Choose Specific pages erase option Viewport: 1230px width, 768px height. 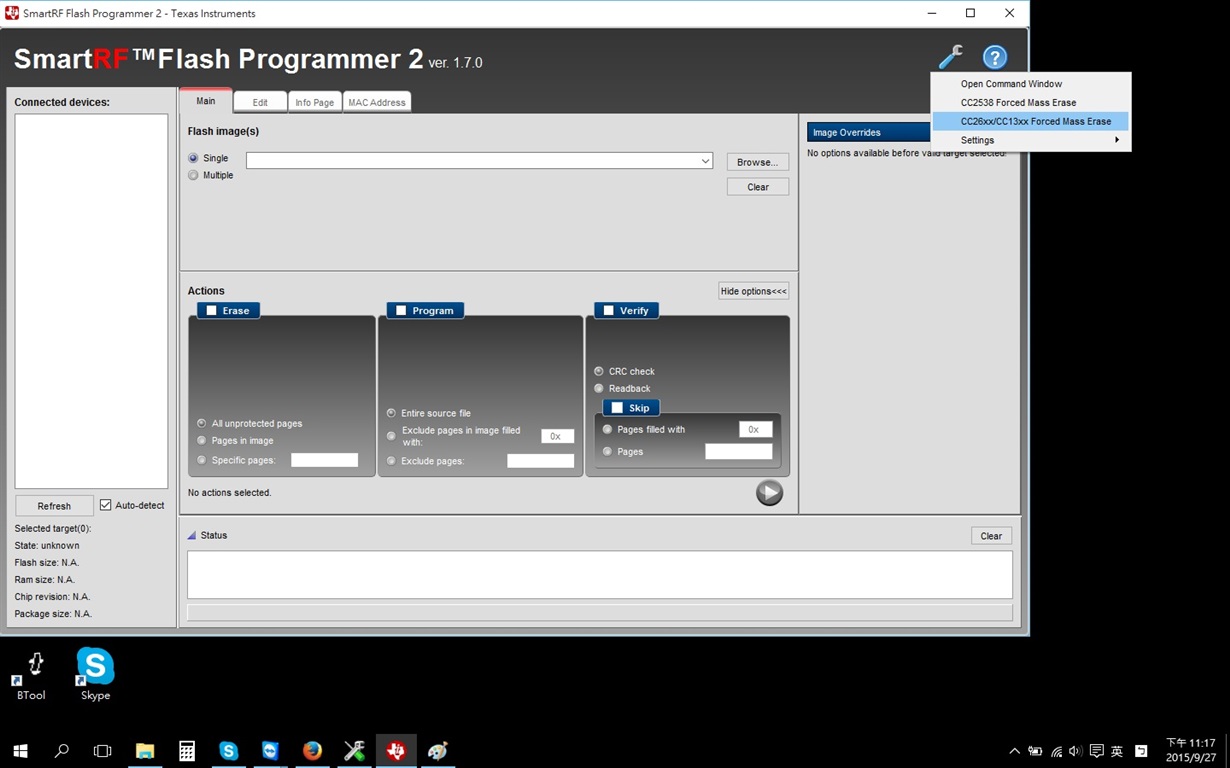pyautogui.click(x=202, y=460)
